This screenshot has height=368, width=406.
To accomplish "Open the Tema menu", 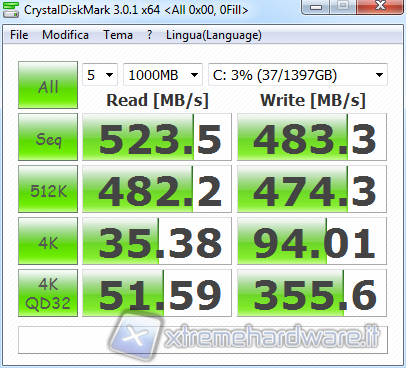I will coord(118,35).
